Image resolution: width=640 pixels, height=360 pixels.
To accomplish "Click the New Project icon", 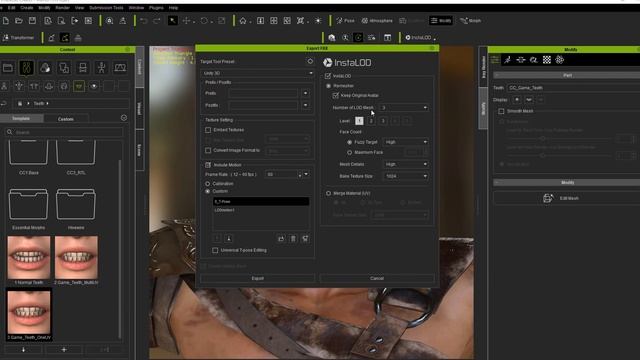I will (x=6, y=20).
